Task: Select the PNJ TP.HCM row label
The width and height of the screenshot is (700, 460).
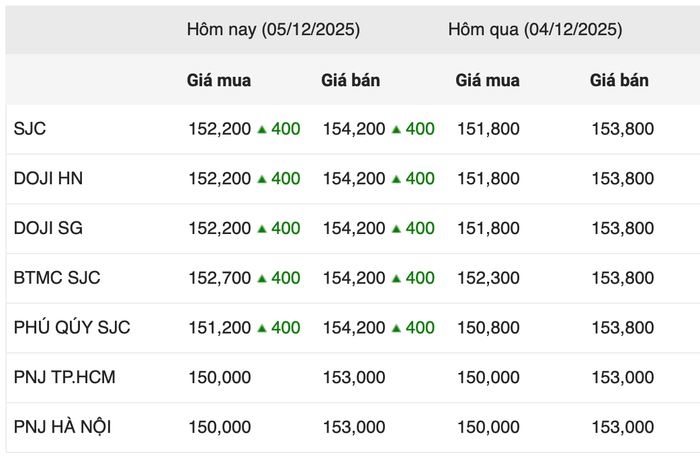Action: point(64,377)
